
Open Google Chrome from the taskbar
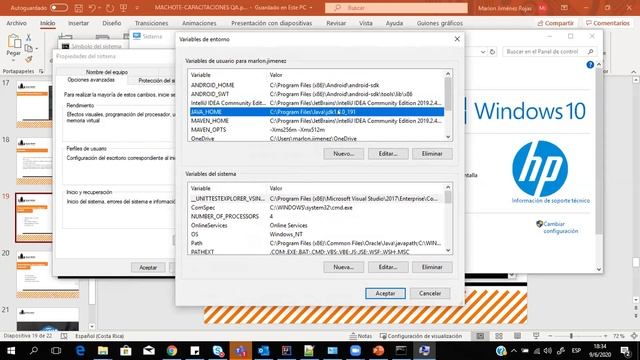[172, 351]
